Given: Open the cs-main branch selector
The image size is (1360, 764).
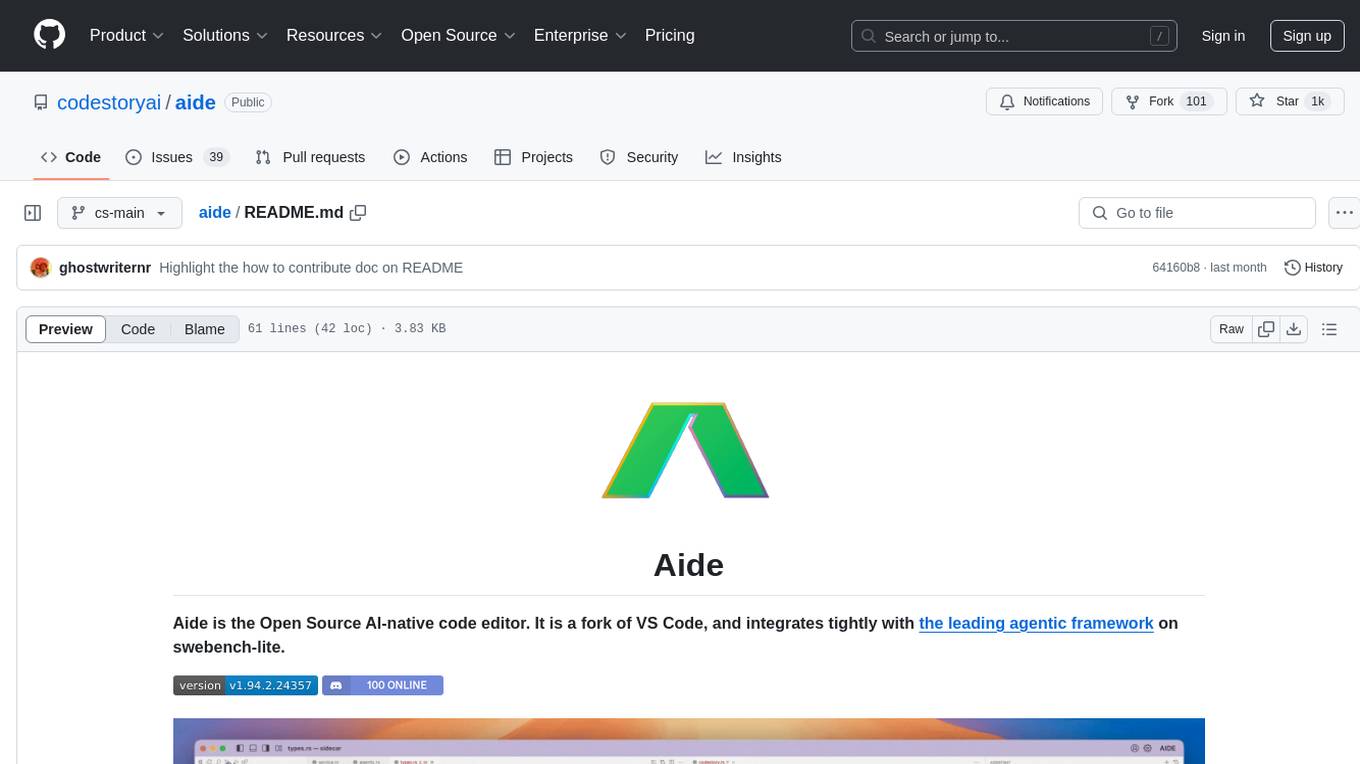Looking at the screenshot, I should tap(119, 213).
